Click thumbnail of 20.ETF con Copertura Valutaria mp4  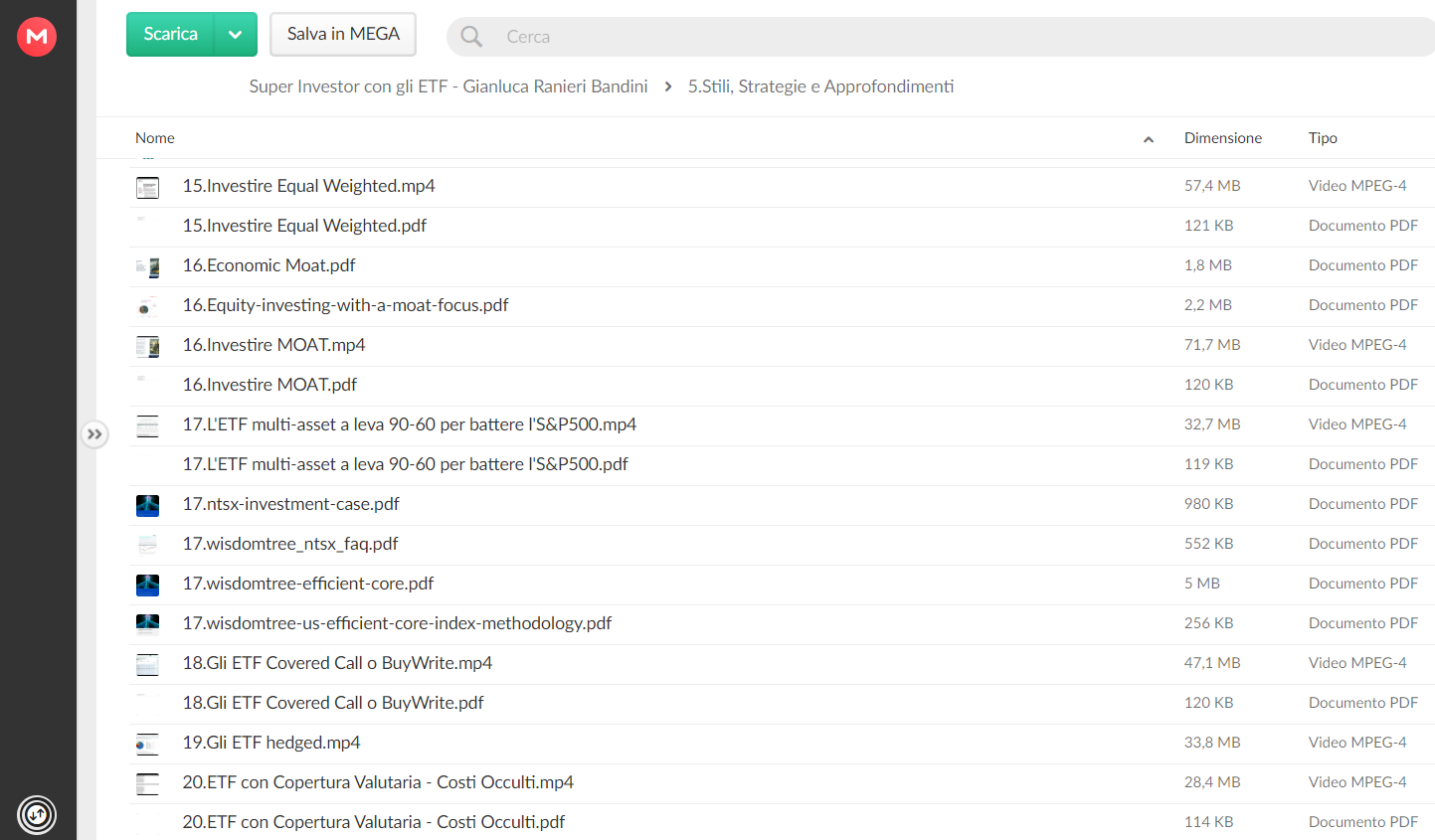point(147,783)
